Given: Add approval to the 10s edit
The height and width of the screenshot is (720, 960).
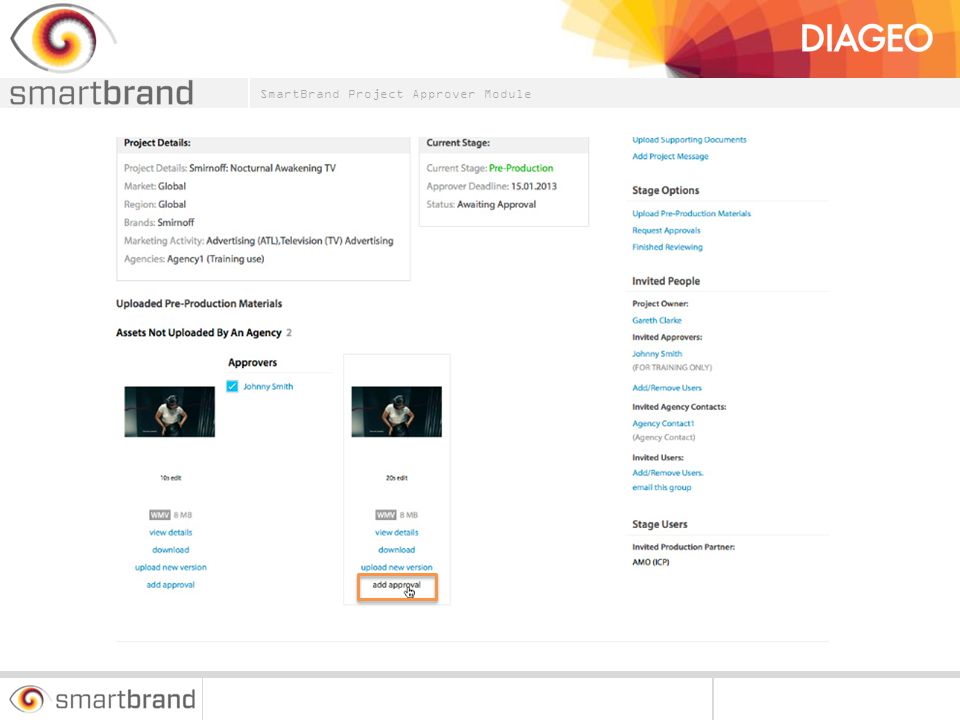Looking at the screenshot, I should click(170, 585).
